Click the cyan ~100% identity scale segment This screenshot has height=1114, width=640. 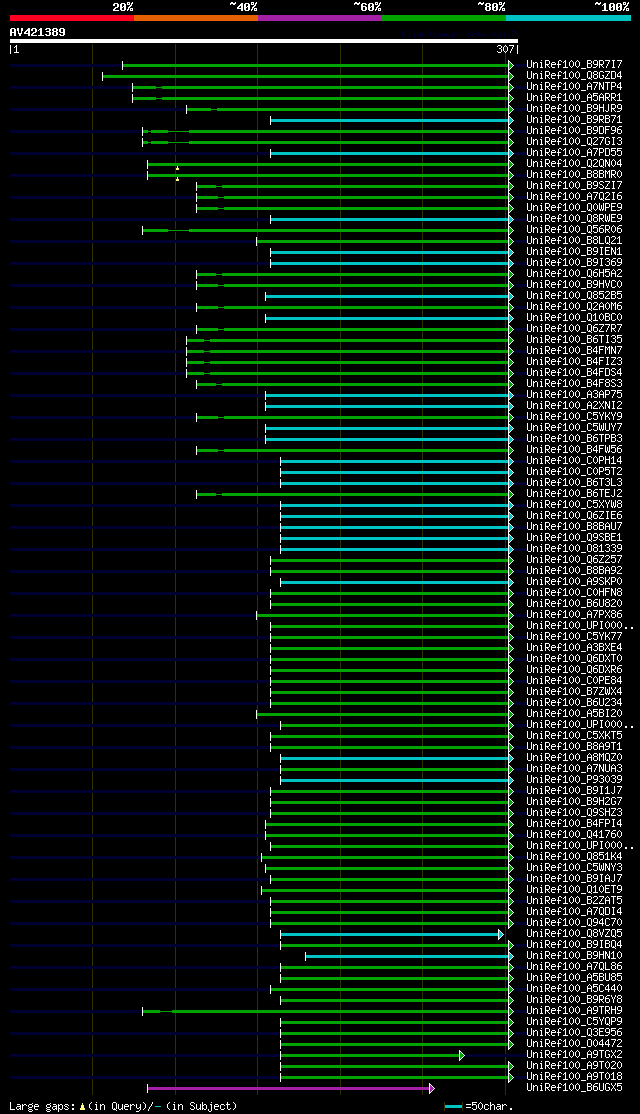point(568,18)
